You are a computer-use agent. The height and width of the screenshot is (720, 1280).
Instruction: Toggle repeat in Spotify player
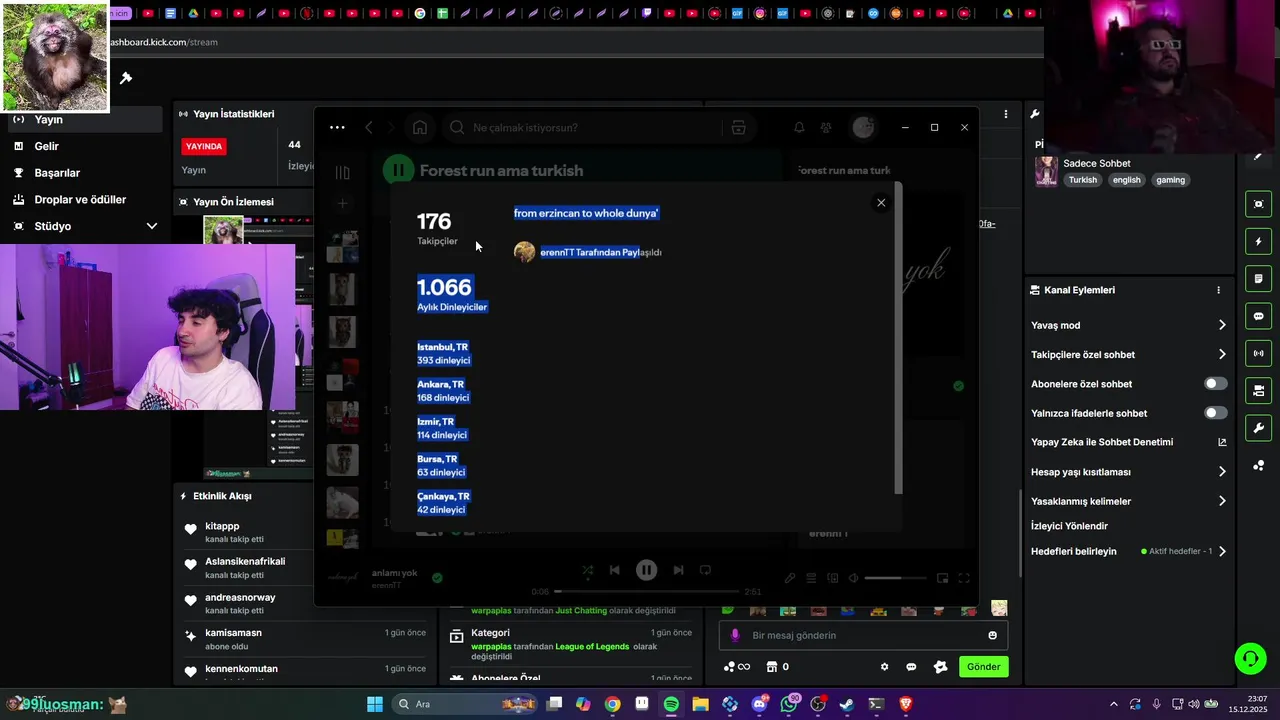[x=705, y=570]
